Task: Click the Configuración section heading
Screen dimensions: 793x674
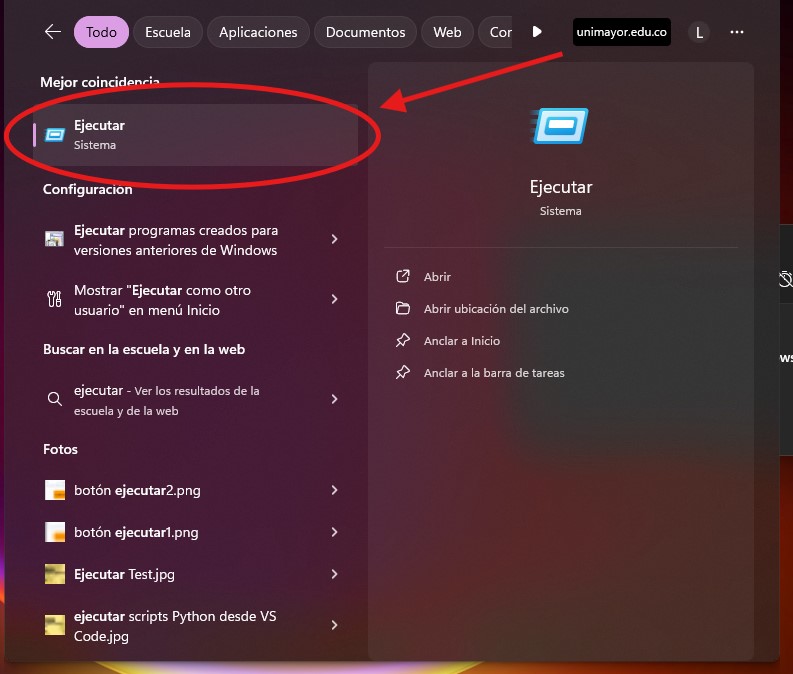Action: pos(87,189)
